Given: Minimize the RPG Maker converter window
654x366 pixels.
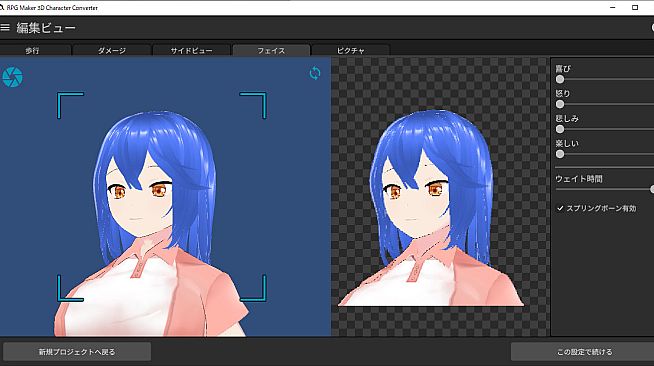Looking at the screenshot, I should tap(613, 8).
